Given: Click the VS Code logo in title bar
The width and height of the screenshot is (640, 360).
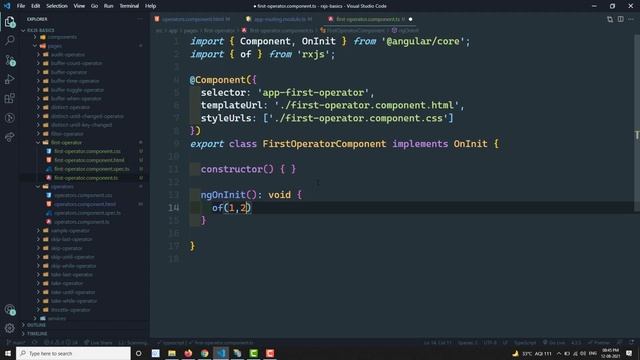Looking at the screenshot, I should (7, 6).
